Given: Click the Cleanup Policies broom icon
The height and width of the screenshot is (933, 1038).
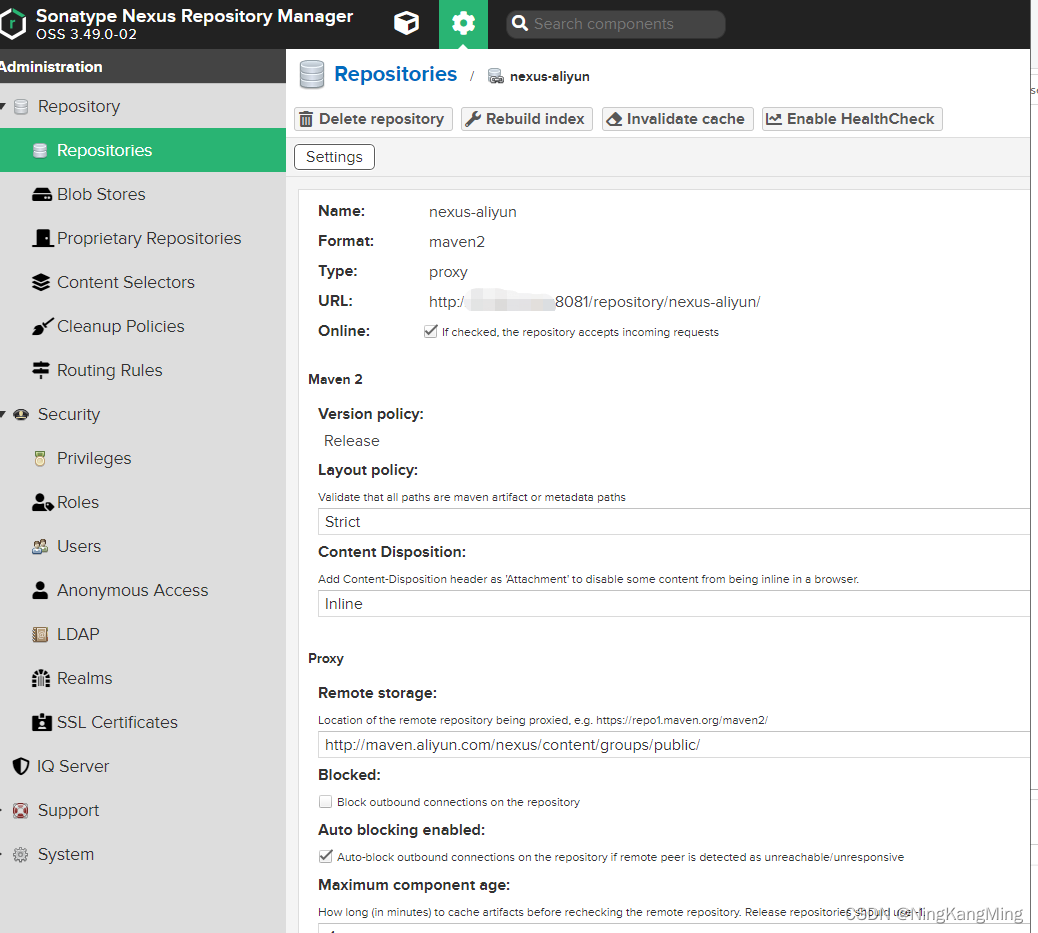Looking at the screenshot, I should point(42,326).
